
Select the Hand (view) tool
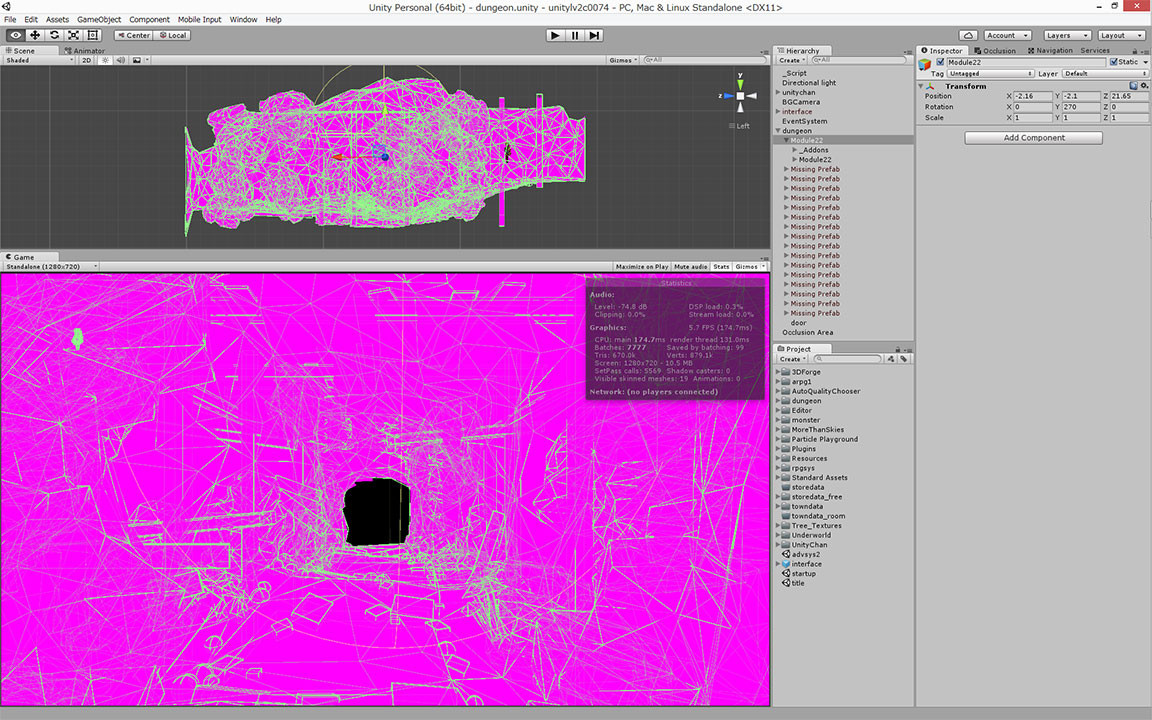[15, 35]
